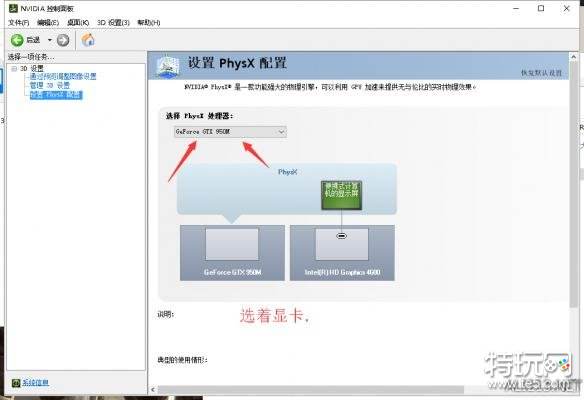The image size is (584, 400).
Task: Open the 3D 设置(3) menu
Action: (113, 23)
